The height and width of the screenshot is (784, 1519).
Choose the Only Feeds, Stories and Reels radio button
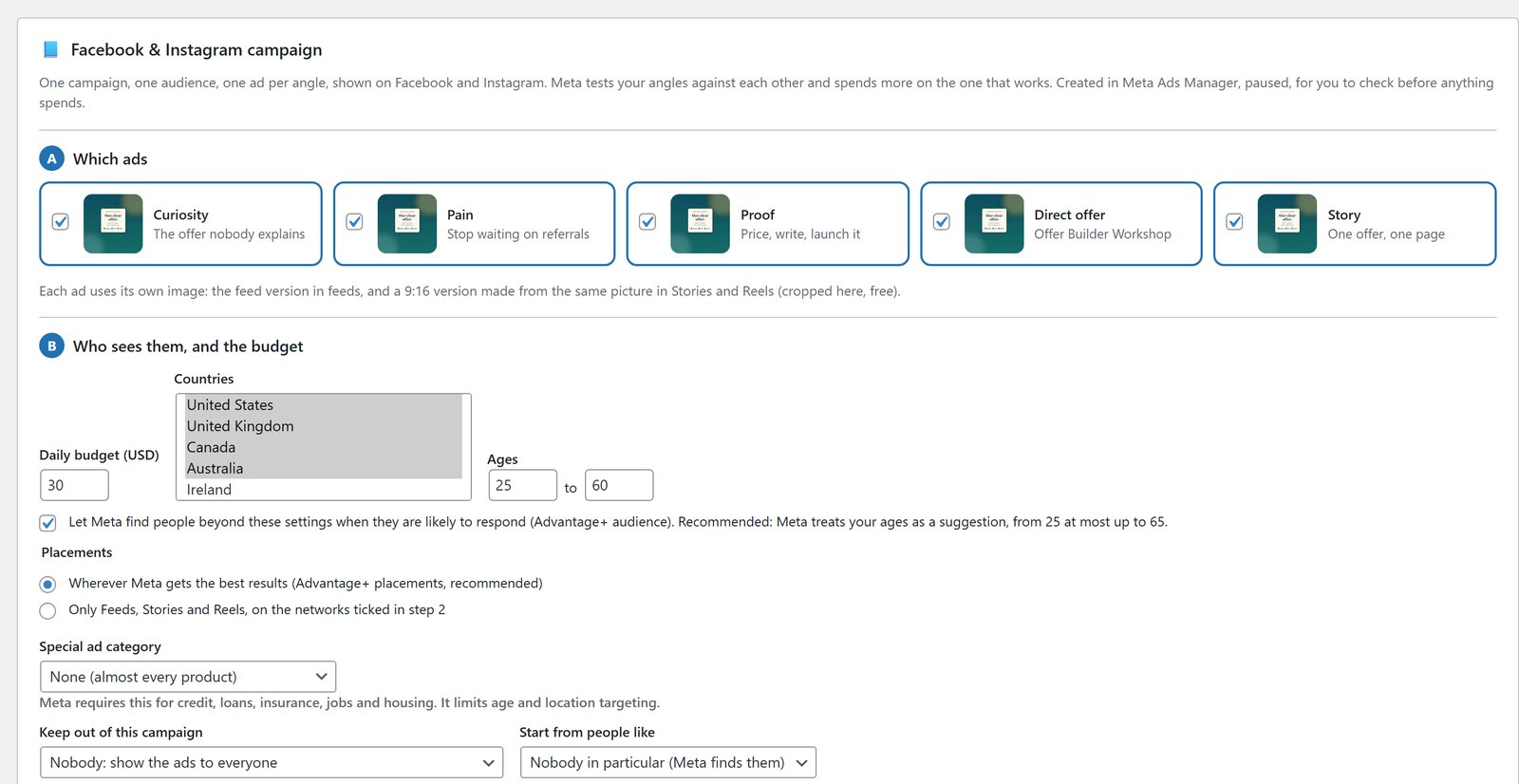click(x=47, y=610)
